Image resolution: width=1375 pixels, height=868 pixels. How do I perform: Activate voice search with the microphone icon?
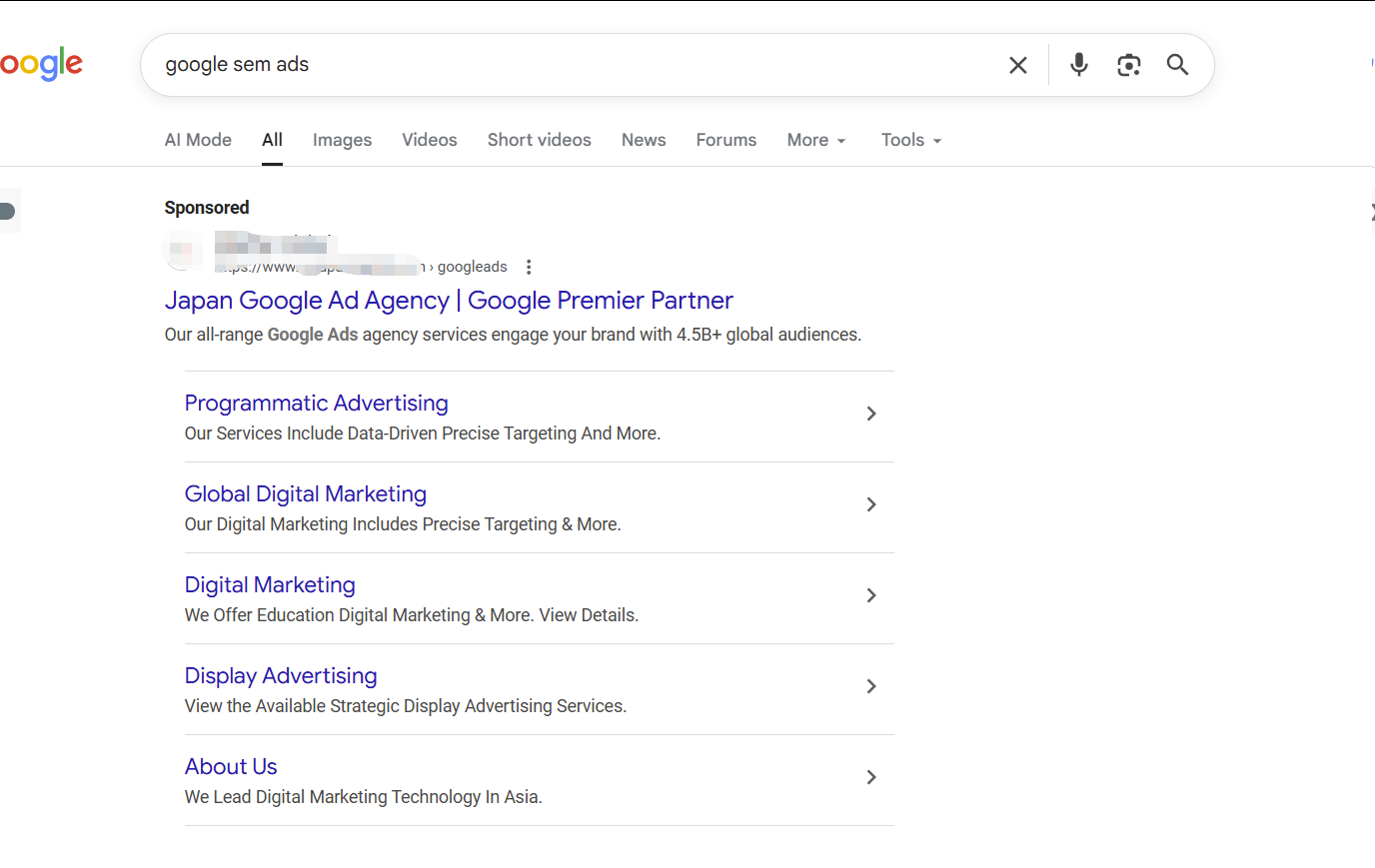pos(1078,64)
